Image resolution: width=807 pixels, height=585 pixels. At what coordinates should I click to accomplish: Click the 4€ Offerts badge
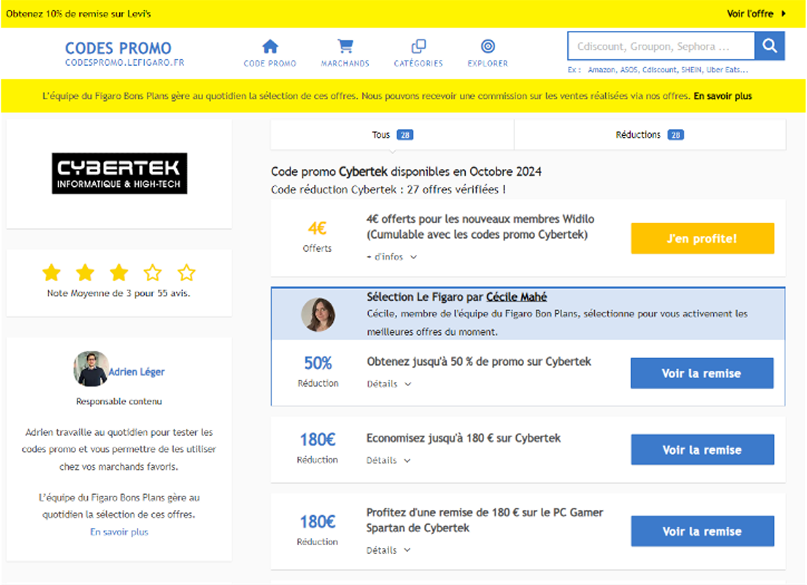pyautogui.click(x=318, y=237)
